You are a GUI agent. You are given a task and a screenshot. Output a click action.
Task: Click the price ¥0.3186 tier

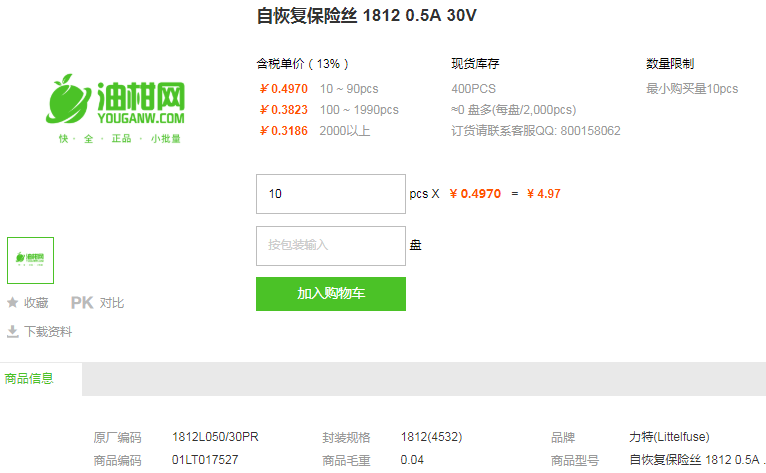(x=284, y=131)
